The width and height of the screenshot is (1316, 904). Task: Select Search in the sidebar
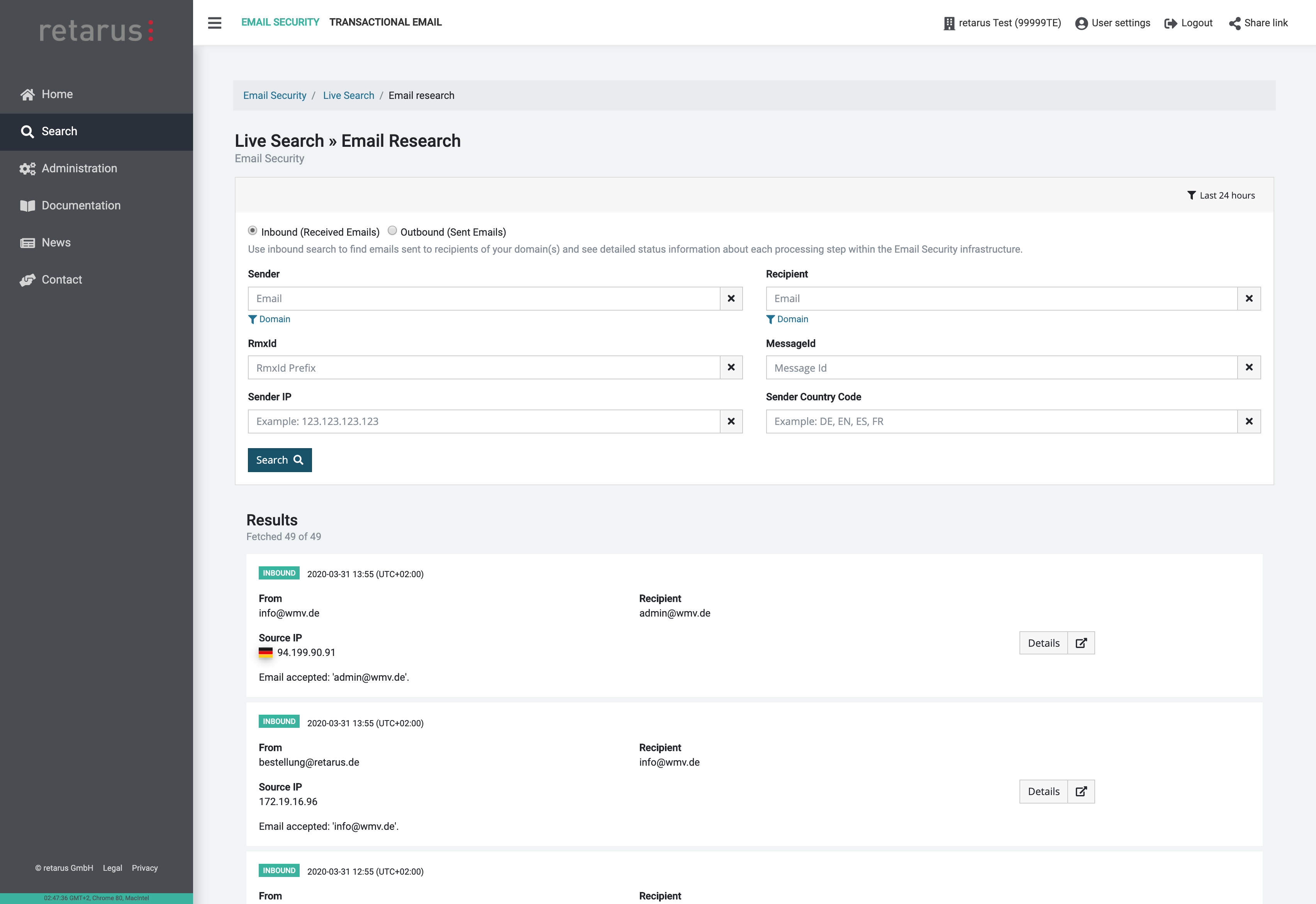click(96, 131)
